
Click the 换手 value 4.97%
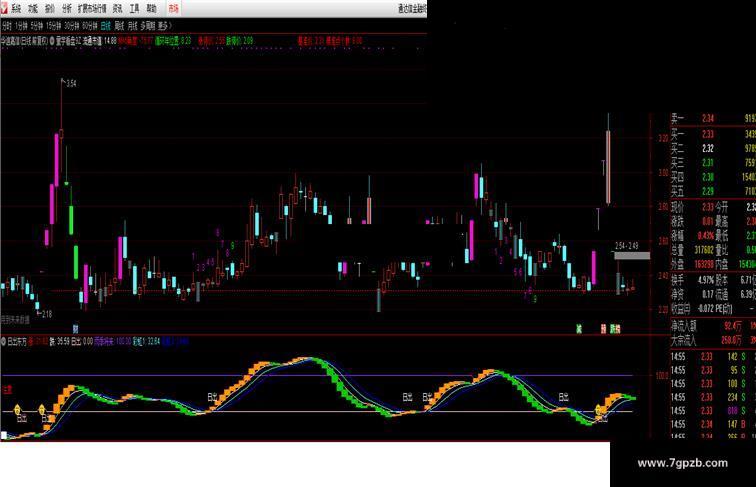pyautogui.click(x=706, y=280)
